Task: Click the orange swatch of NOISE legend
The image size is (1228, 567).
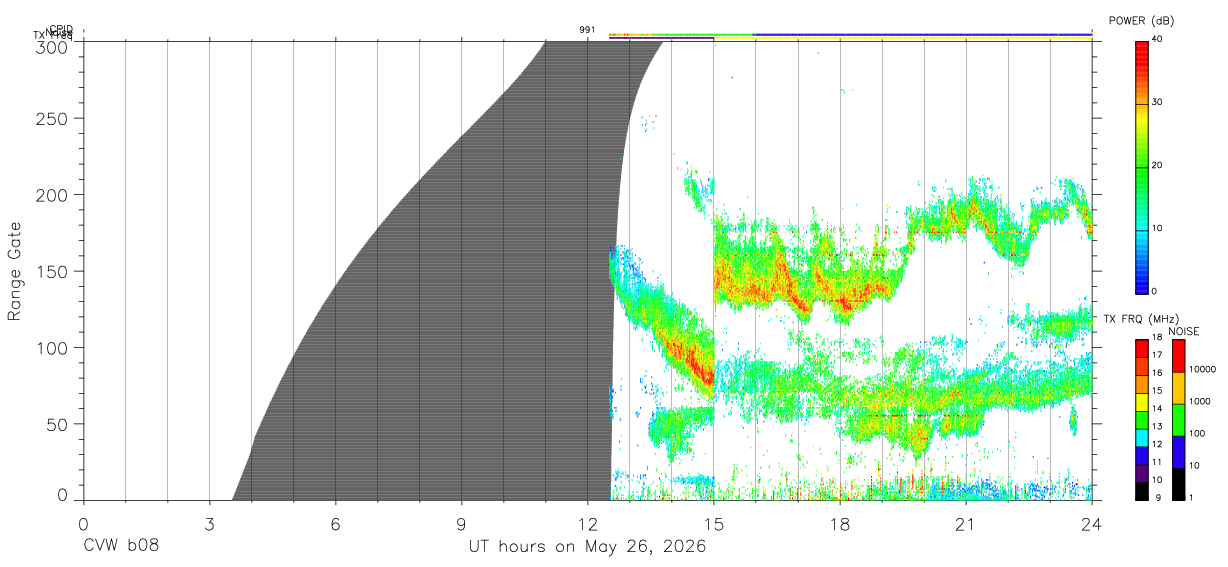Action: 1178,388
